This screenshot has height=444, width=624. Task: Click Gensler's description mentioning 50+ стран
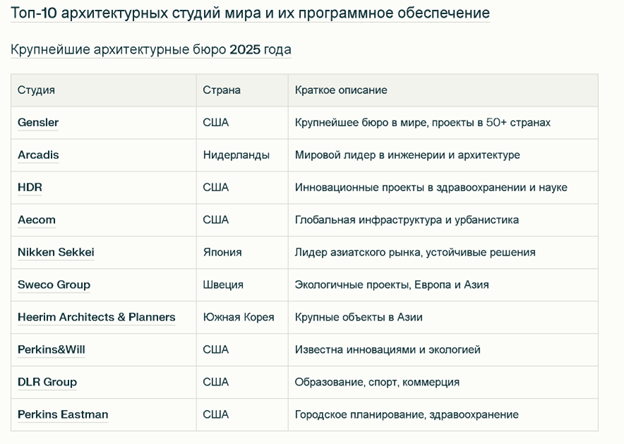[423, 123]
